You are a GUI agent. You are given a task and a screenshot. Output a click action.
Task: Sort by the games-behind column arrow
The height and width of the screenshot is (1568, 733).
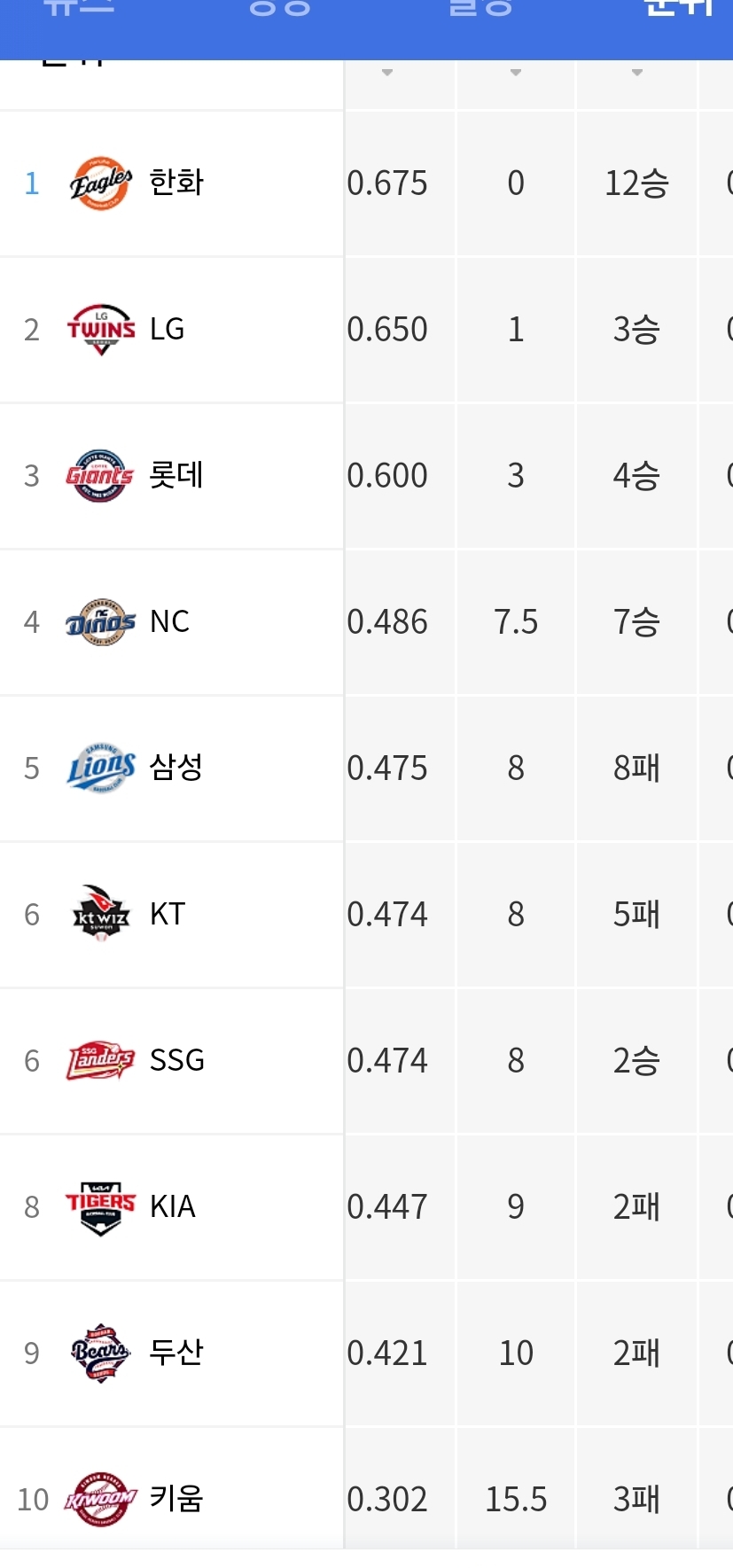tap(516, 73)
